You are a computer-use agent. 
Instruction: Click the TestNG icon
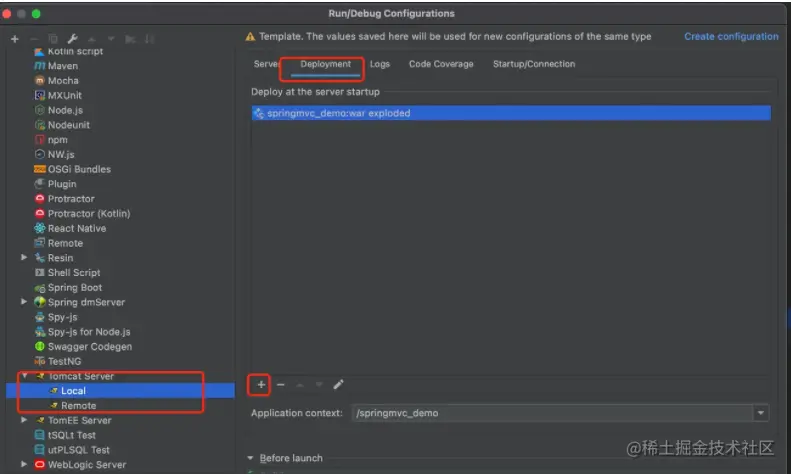pyautogui.click(x=40, y=361)
